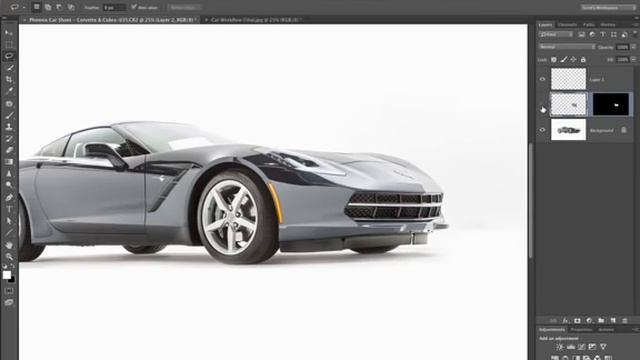Select the Line shape tool
640x360 pixels.
coord(9,233)
